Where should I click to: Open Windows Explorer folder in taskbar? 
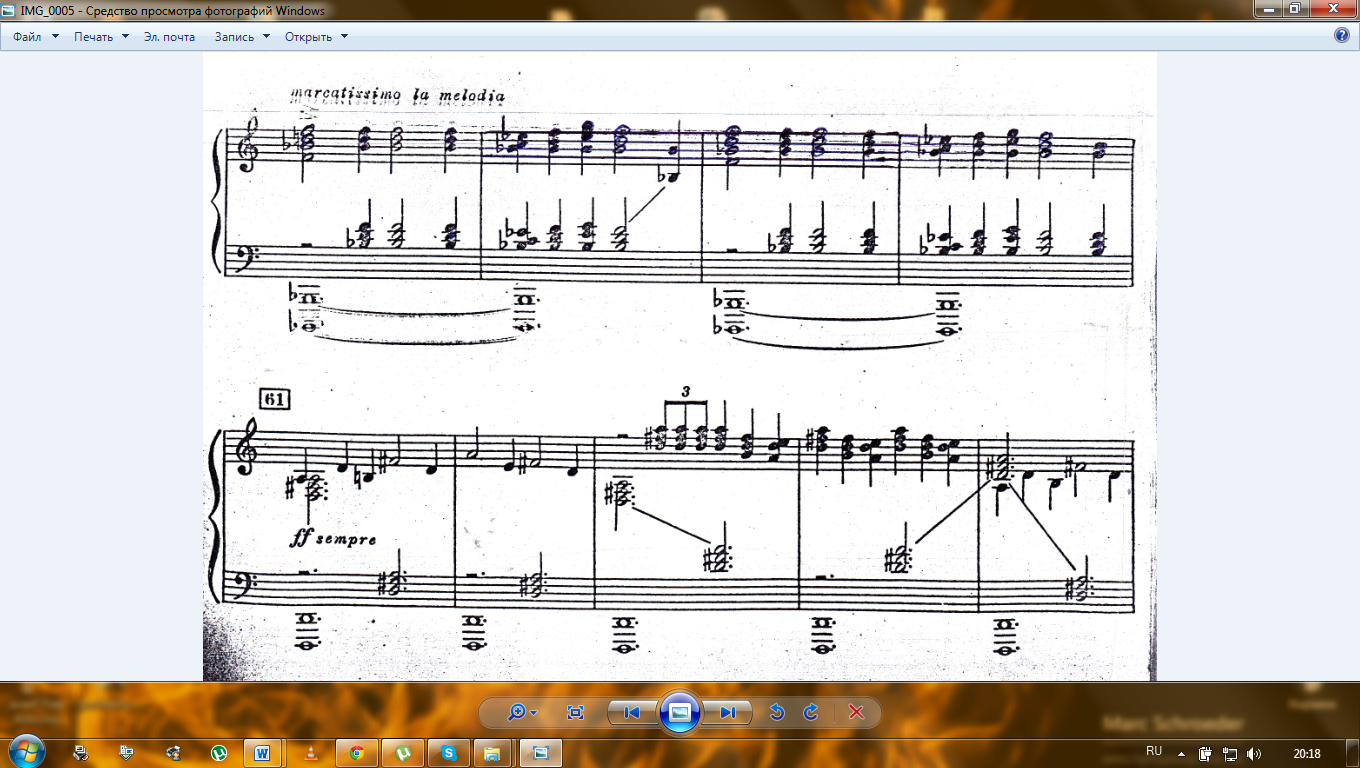point(492,752)
